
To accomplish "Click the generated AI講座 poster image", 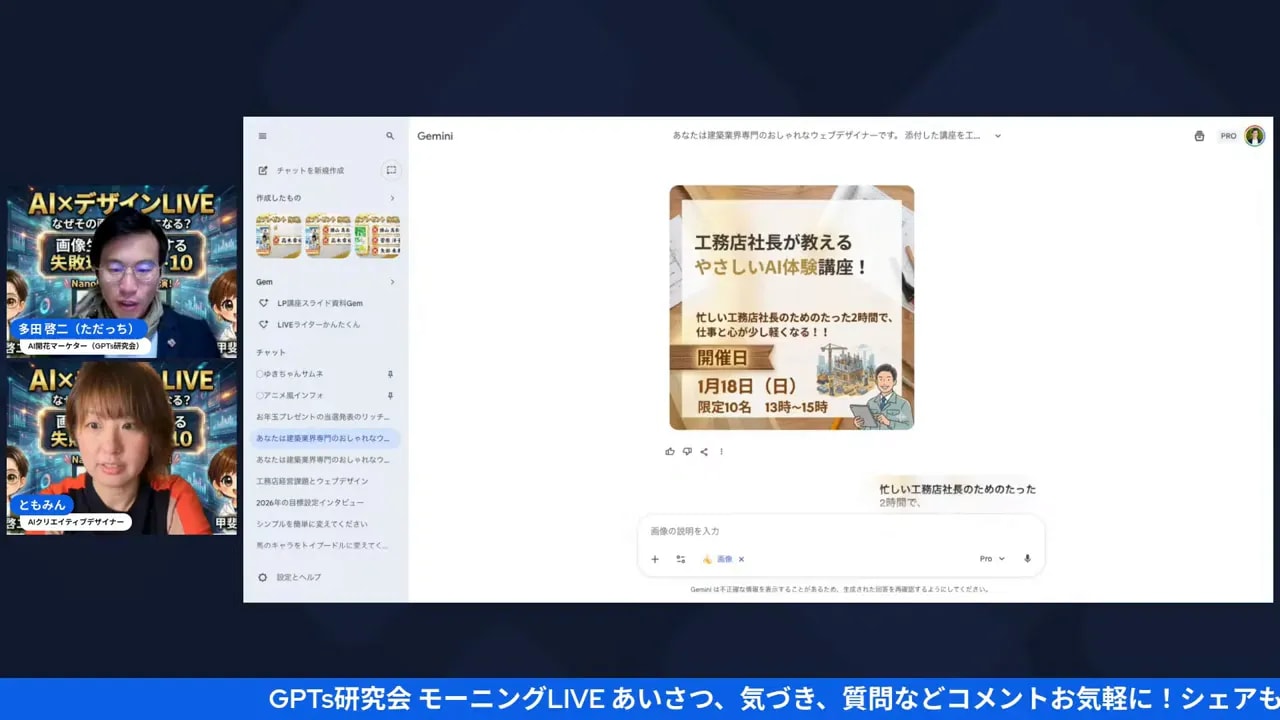I will click(x=791, y=307).
